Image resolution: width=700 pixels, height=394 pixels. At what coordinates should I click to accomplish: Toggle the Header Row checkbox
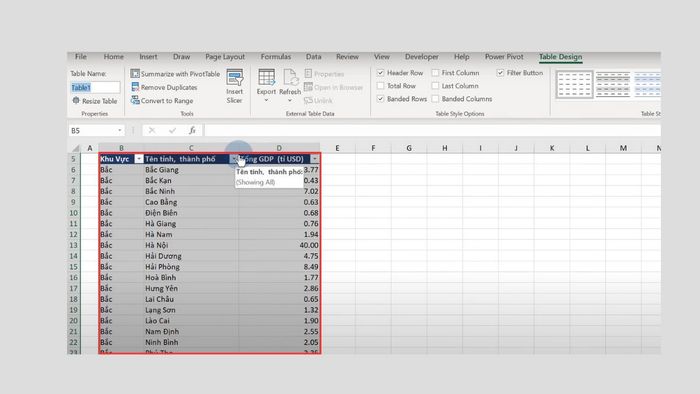coord(380,73)
